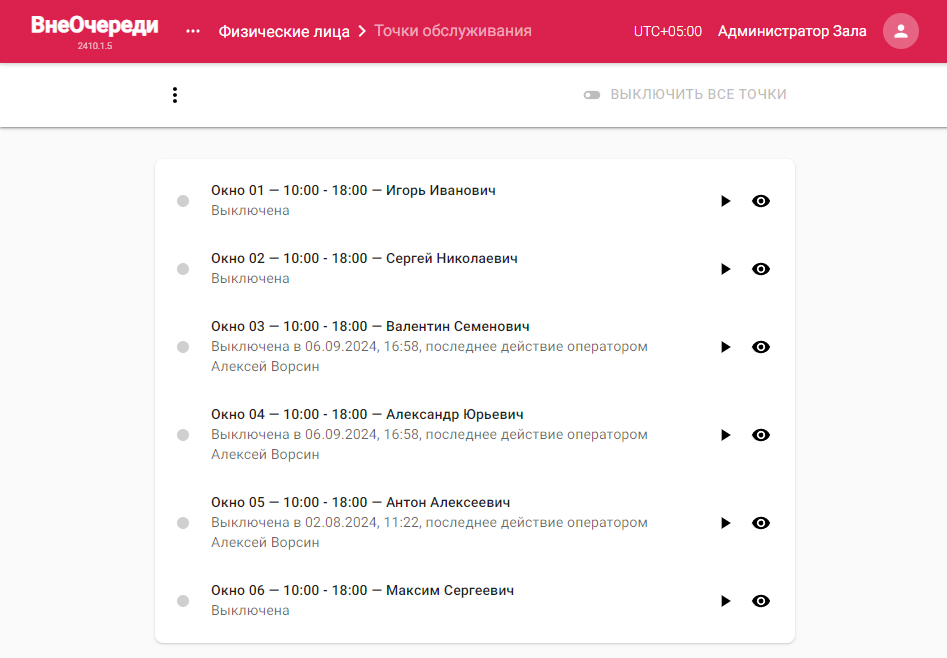Go to Физические лица breadcrumb
Image resolution: width=947 pixels, height=658 pixels.
click(x=284, y=31)
